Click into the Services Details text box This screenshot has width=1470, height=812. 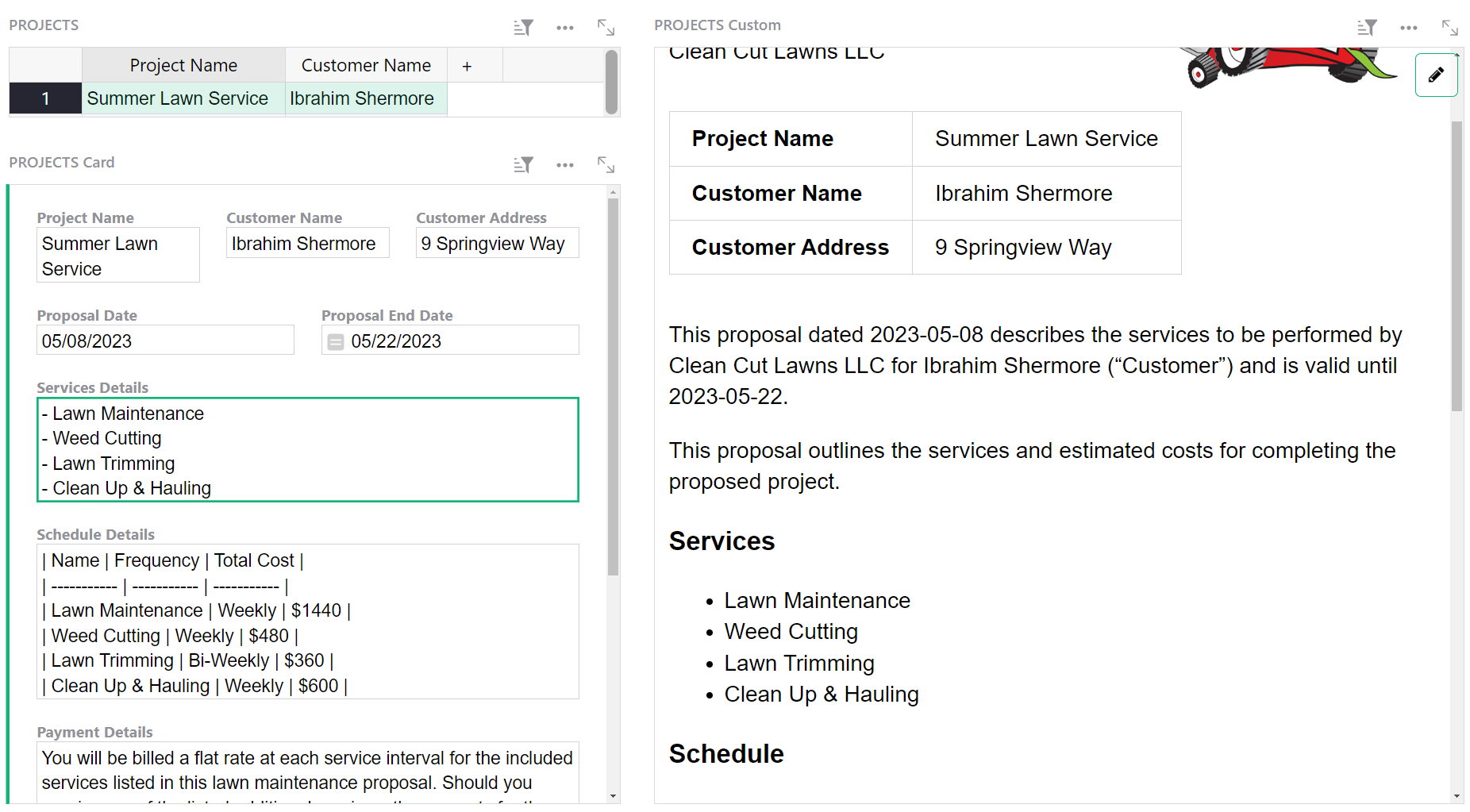(307, 450)
